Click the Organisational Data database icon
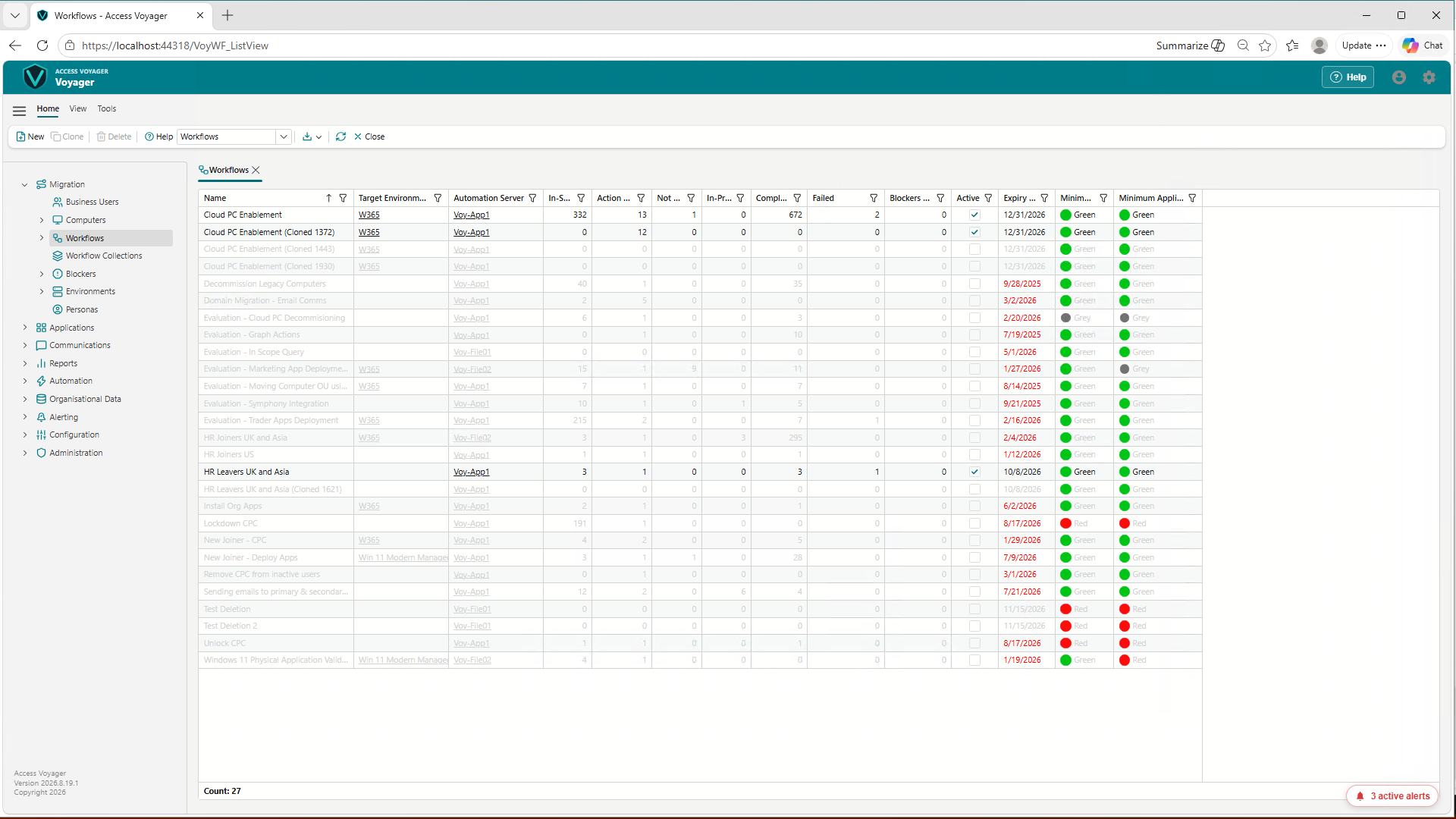Image resolution: width=1456 pixels, height=819 pixels. (41, 400)
